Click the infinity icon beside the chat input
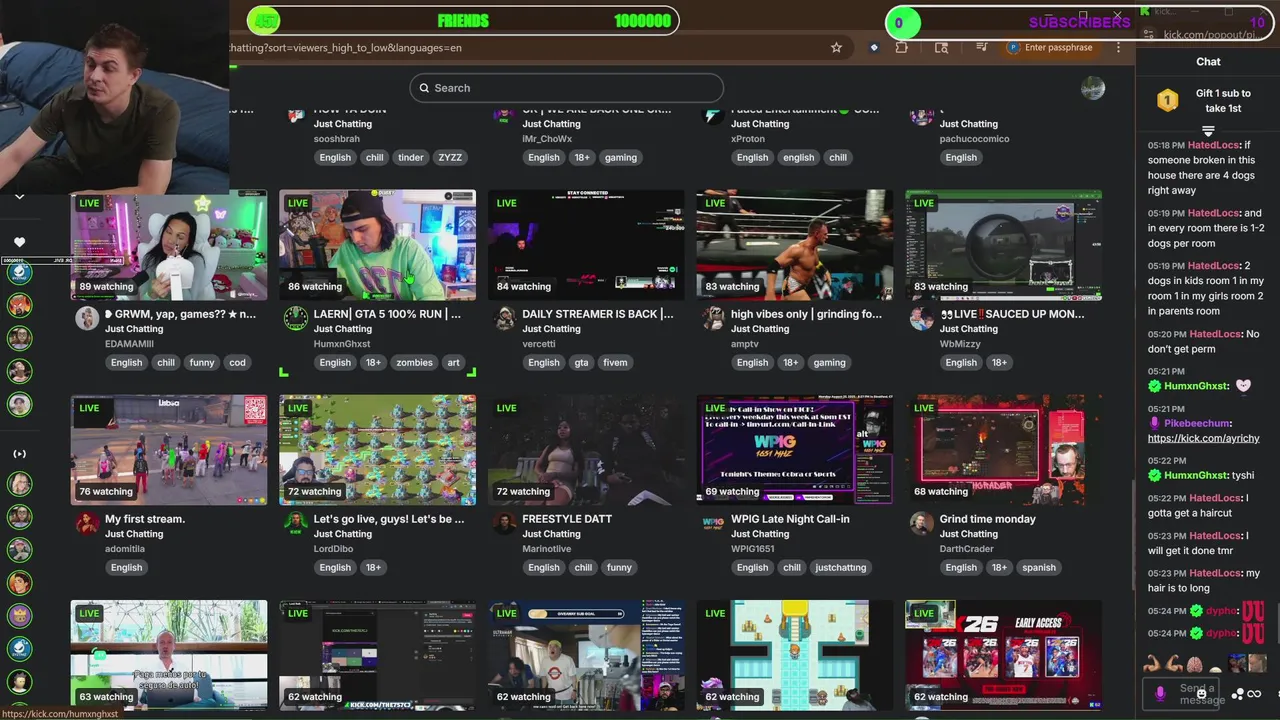The image size is (1280, 720). tap(1254, 694)
